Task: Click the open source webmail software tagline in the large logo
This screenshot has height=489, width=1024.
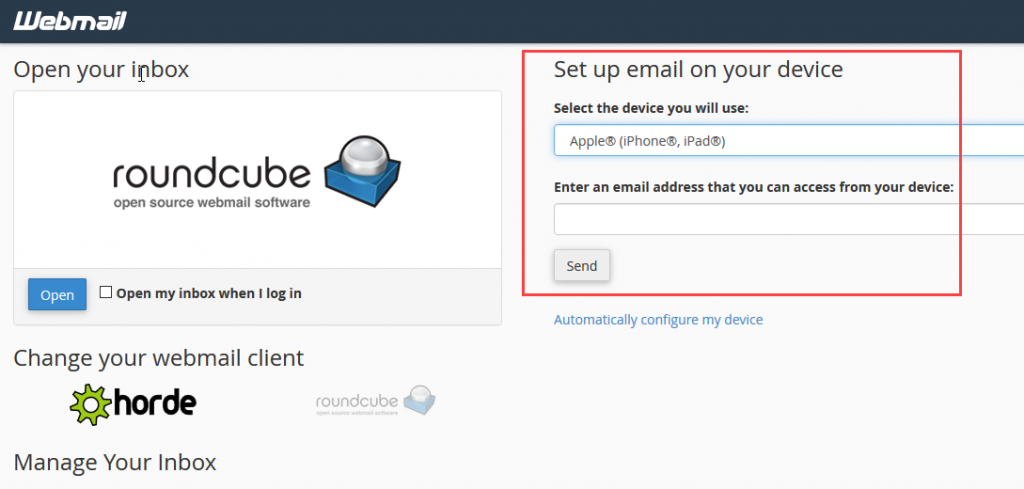Action: (x=211, y=203)
